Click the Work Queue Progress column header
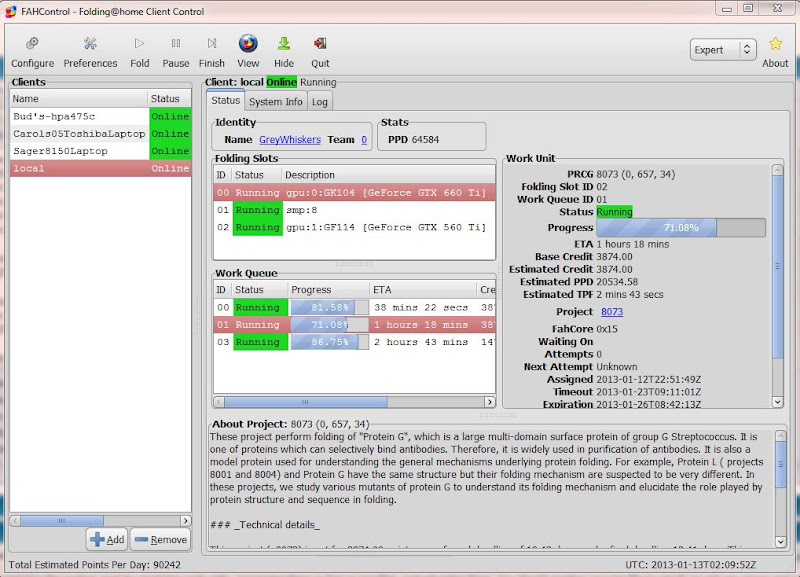 click(328, 290)
